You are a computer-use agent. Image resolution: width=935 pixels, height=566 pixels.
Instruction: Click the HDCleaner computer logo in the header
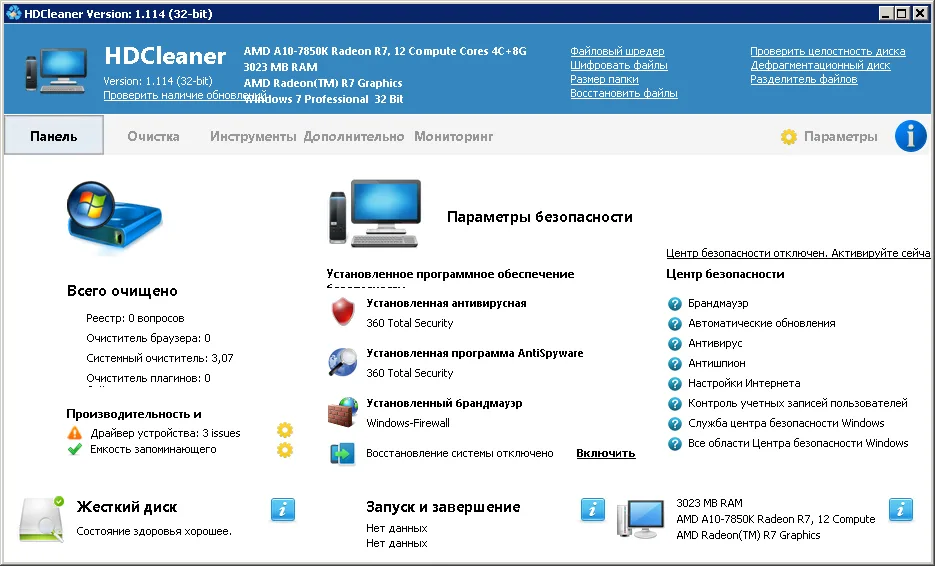click(x=57, y=70)
